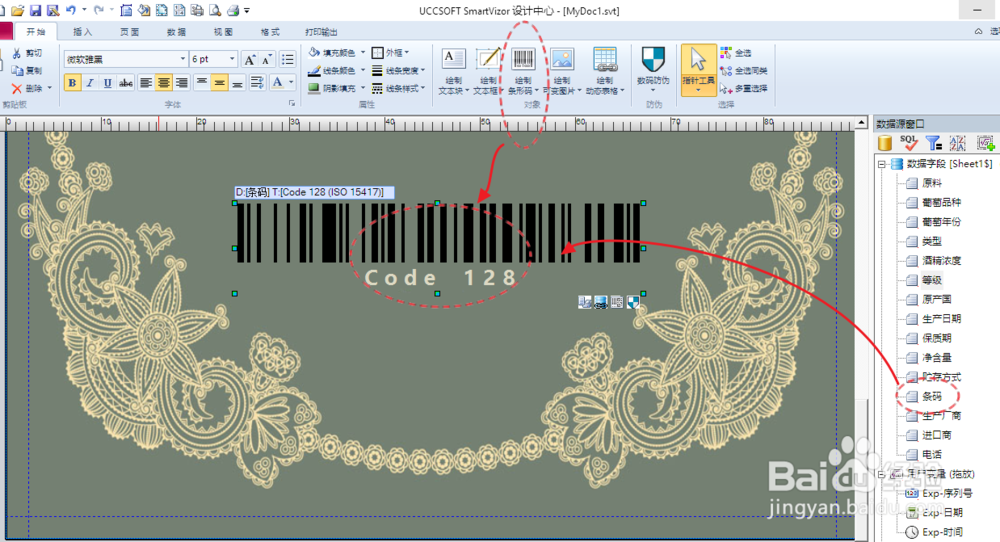The height and width of the screenshot is (542, 1000).
Task: Click the SQL query icon in data panel
Action: coord(909,143)
